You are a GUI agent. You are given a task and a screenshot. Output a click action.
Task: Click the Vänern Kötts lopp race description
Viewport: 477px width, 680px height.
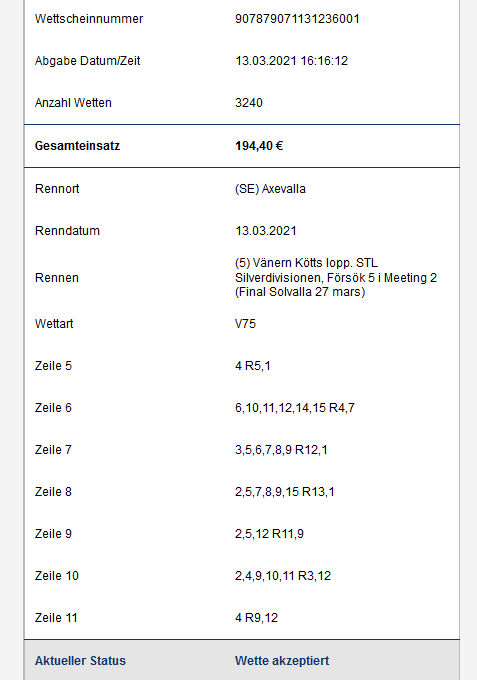(336, 277)
